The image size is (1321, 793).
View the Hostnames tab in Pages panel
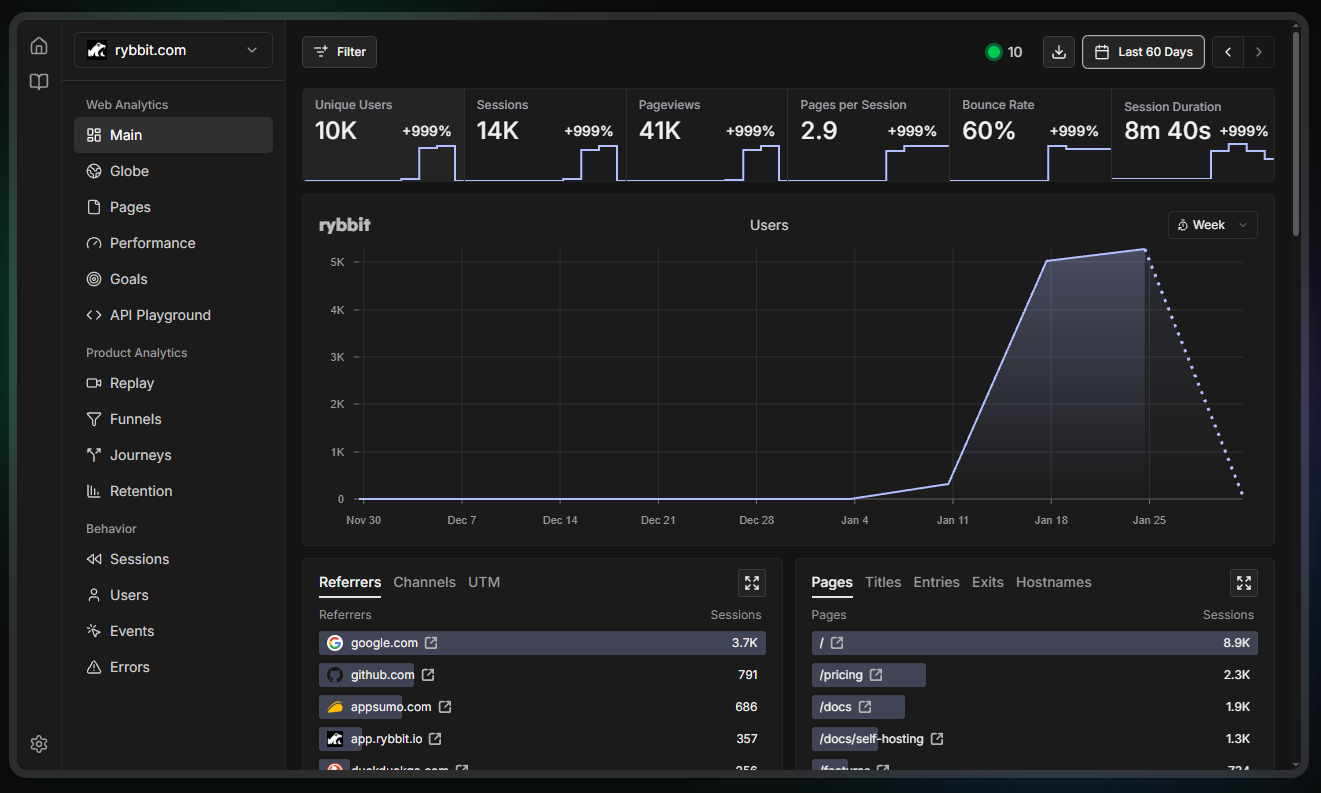(x=1053, y=582)
